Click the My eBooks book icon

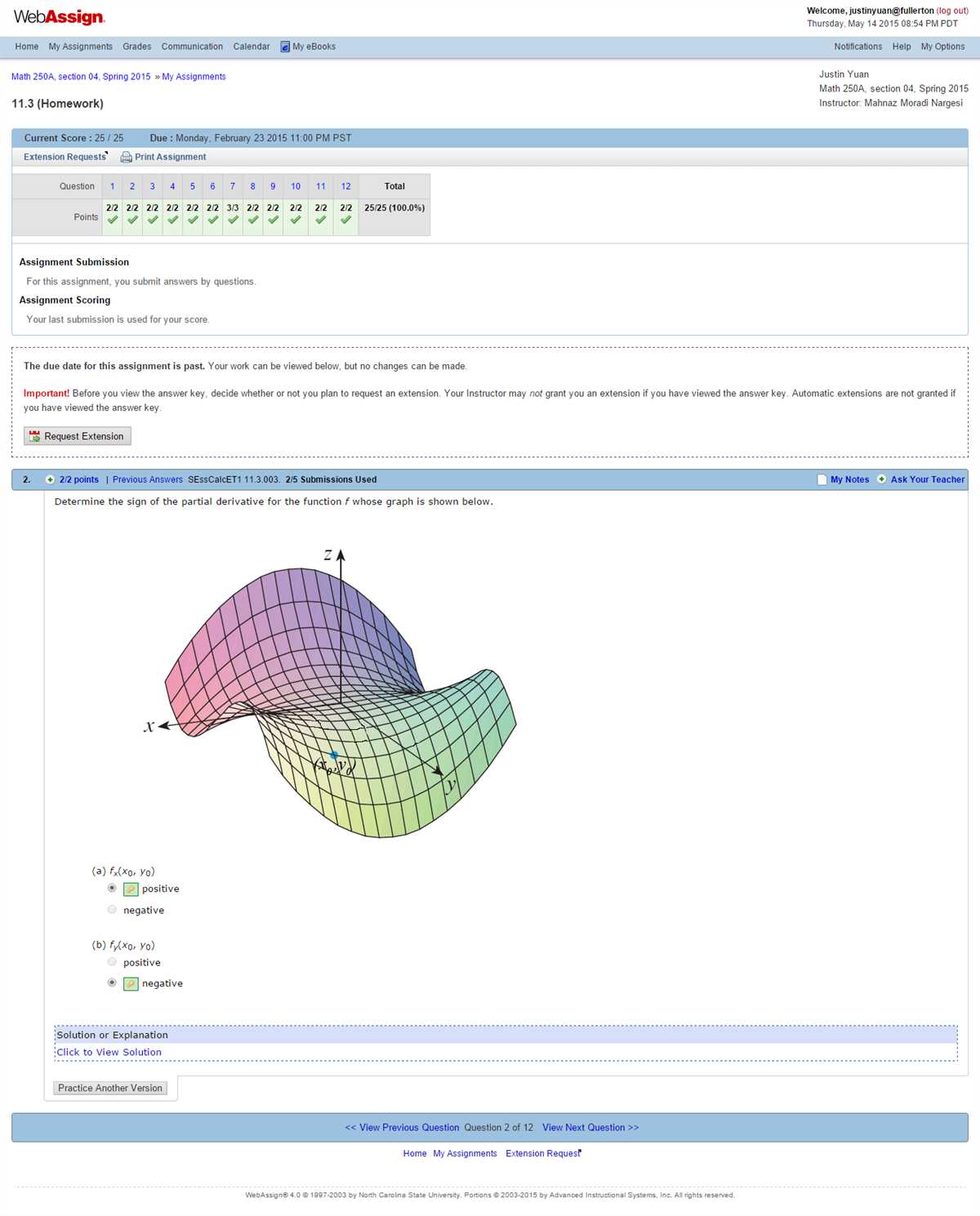[285, 47]
